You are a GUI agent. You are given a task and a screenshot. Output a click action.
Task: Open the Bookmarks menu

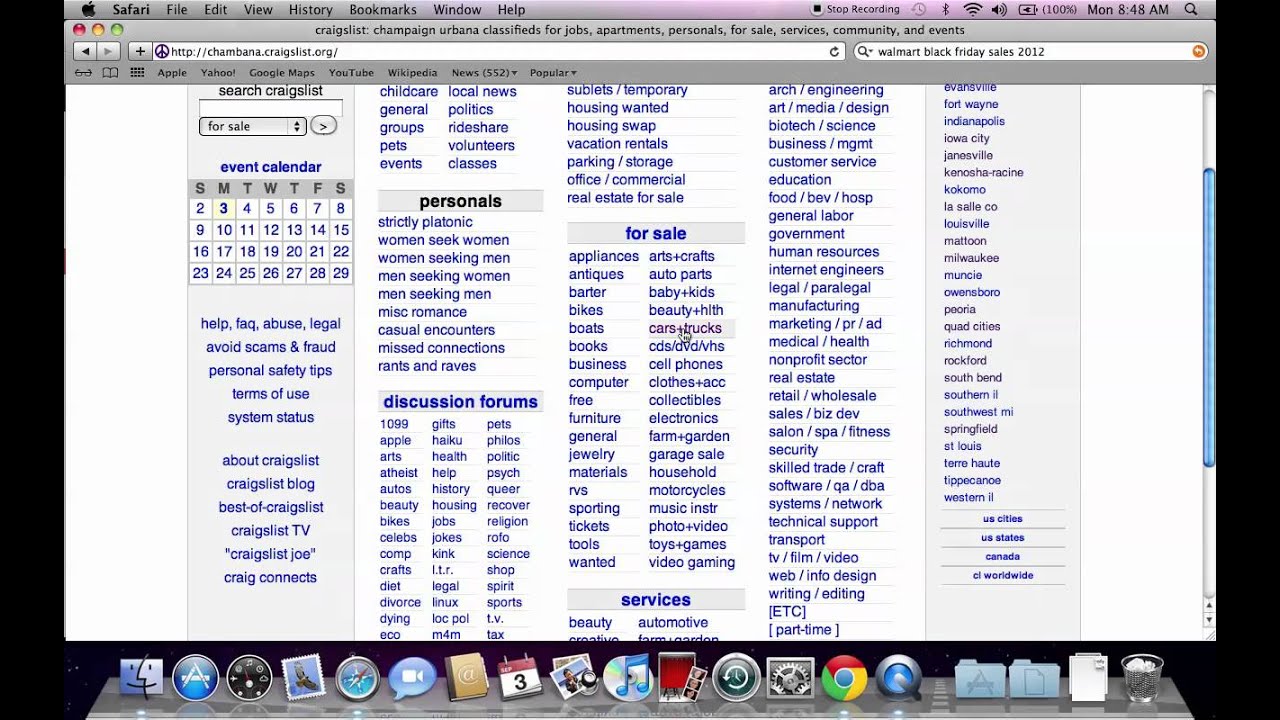pos(383,9)
